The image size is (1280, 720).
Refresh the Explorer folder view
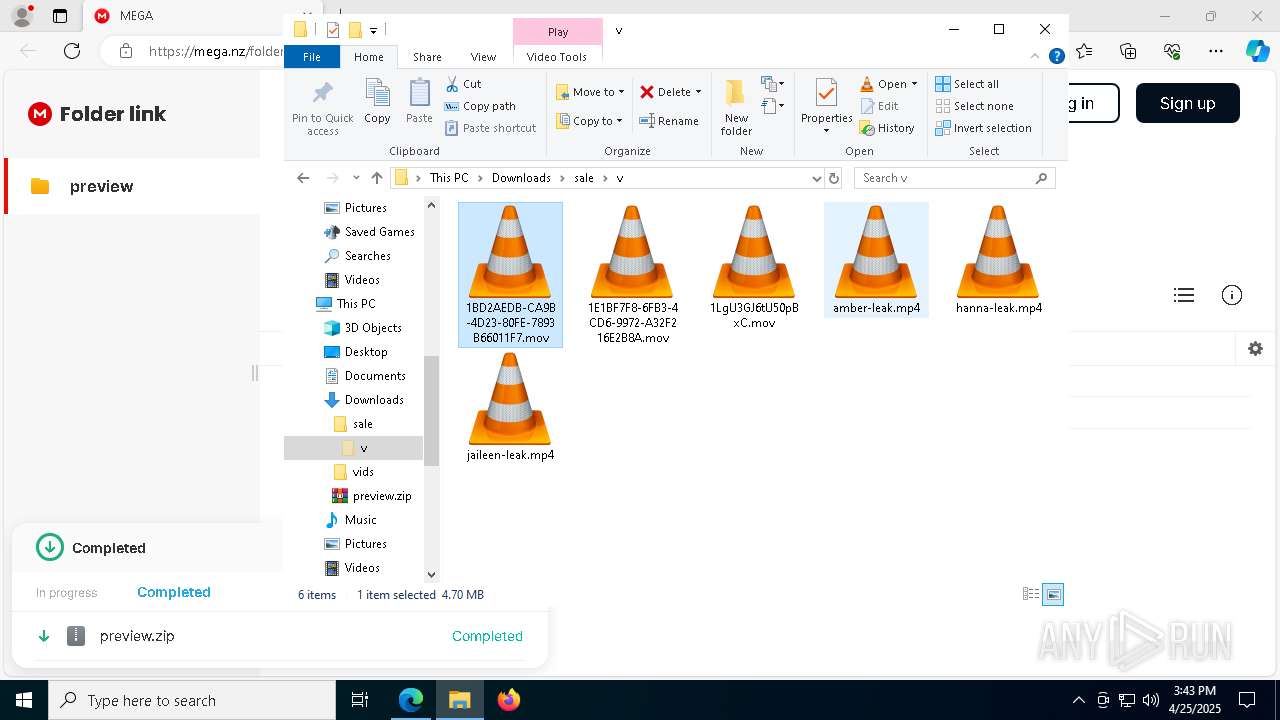point(834,178)
